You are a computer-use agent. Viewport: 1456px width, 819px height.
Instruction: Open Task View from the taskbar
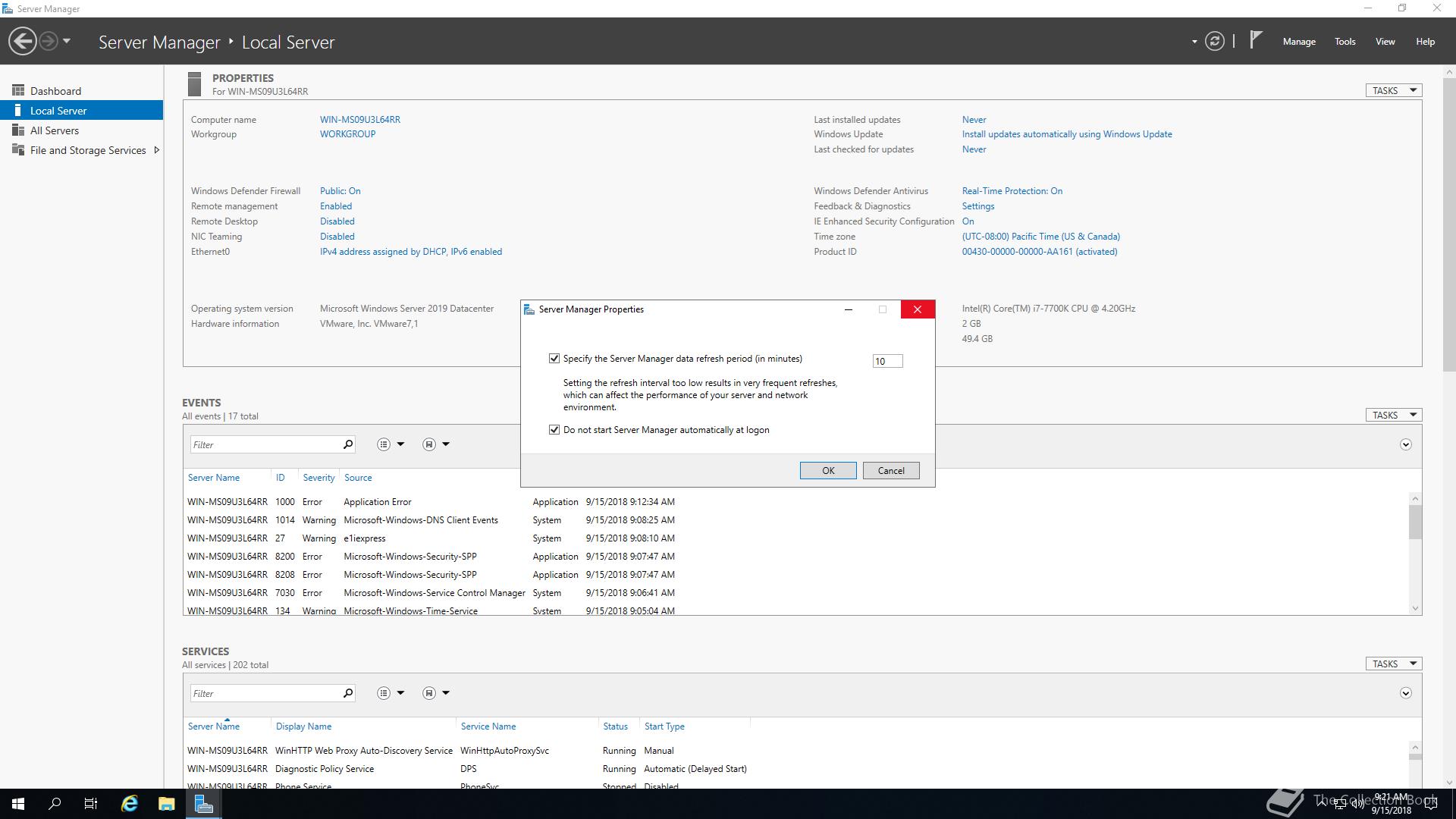coord(91,804)
